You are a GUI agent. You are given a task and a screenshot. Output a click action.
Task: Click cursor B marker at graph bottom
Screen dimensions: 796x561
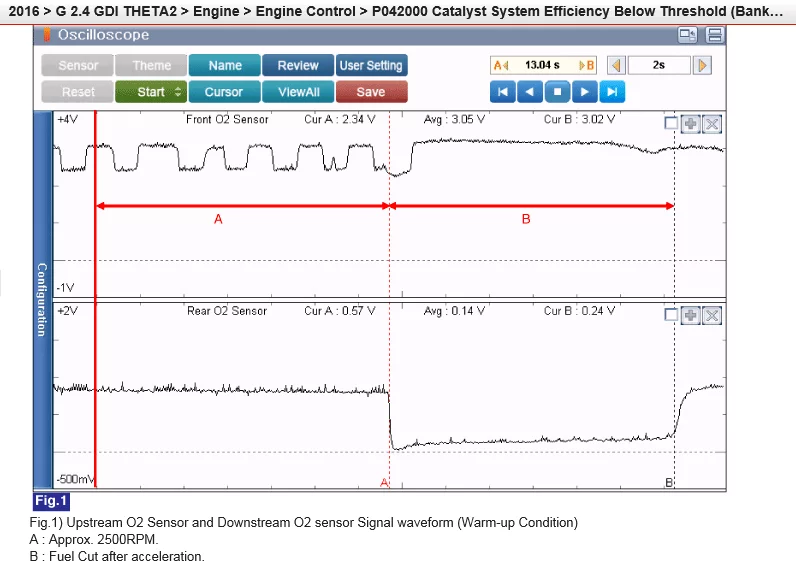tap(669, 482)
